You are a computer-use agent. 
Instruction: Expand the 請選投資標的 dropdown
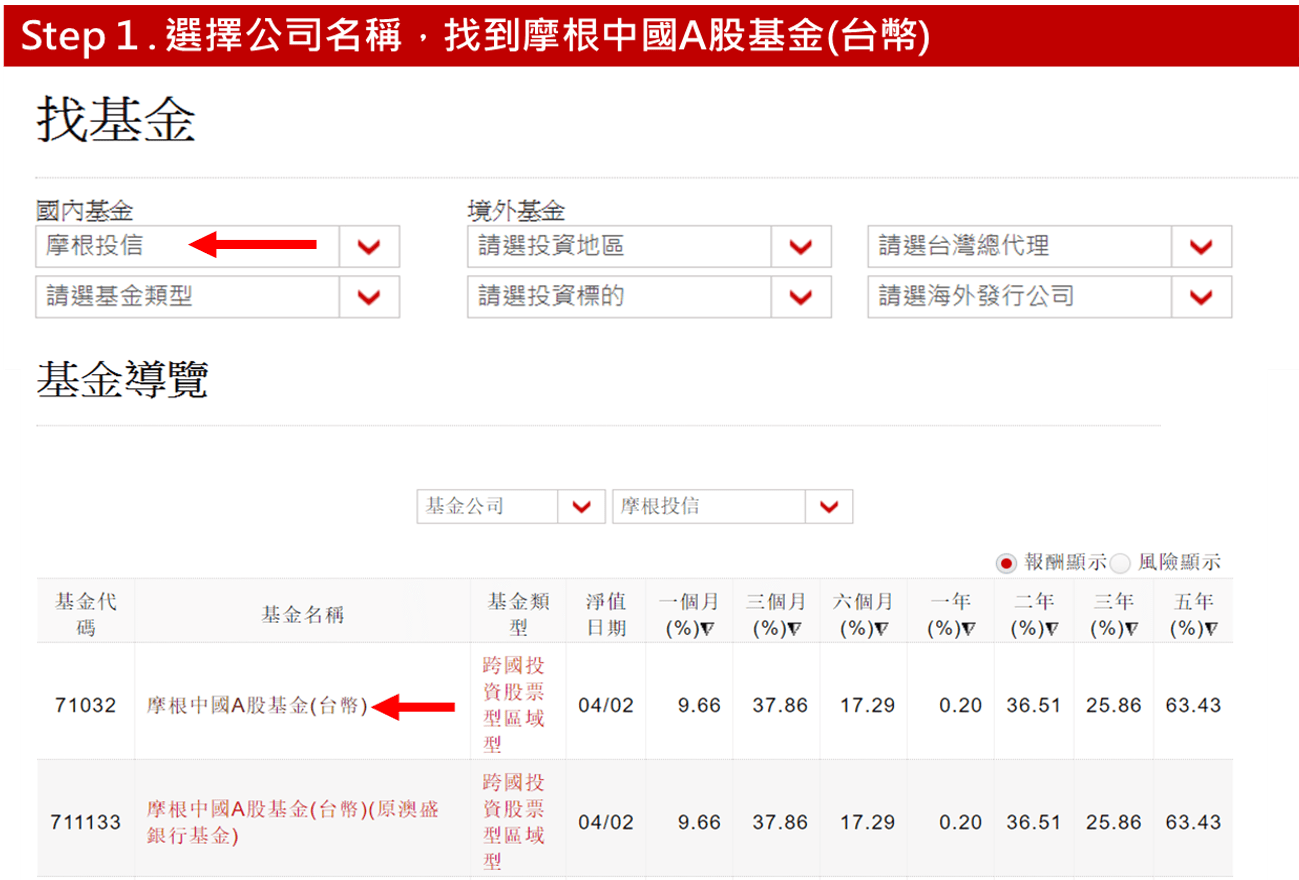click(801, 297)
